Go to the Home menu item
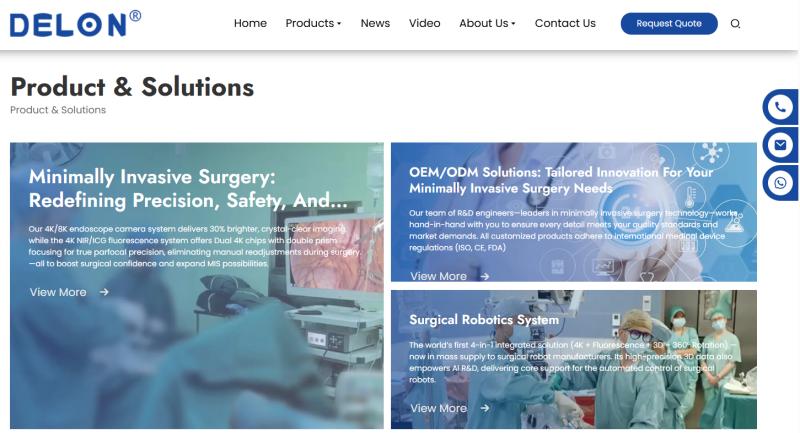The height and width of the screenshot is (433, 800). [x=250, y=23]
